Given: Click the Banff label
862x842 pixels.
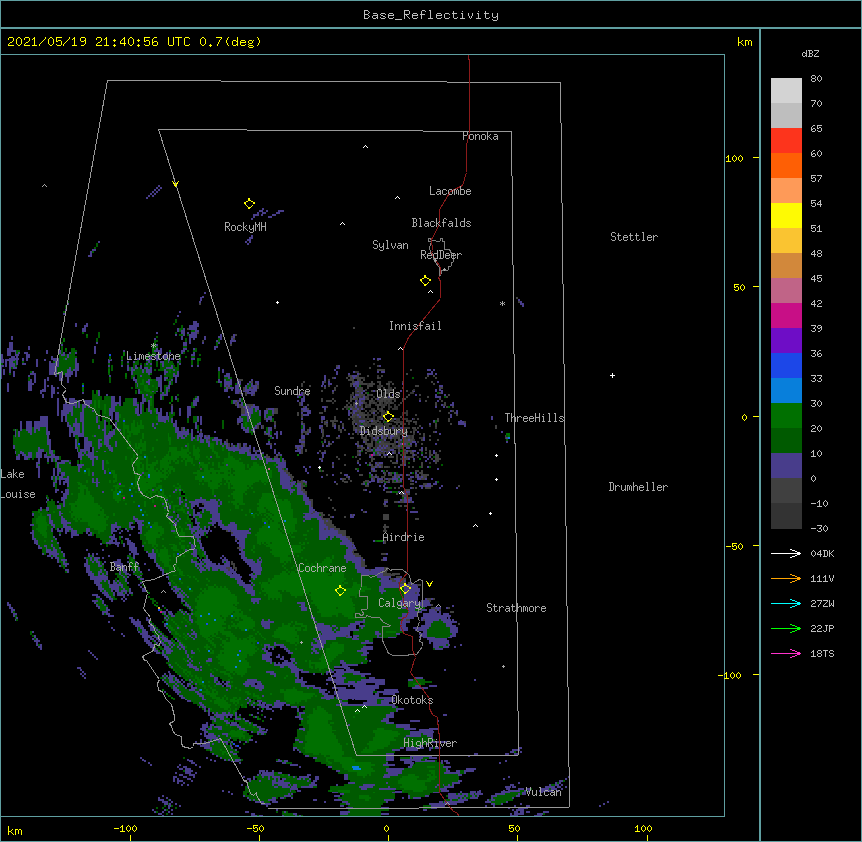Looking at the screenshot, I should (124, 567).
